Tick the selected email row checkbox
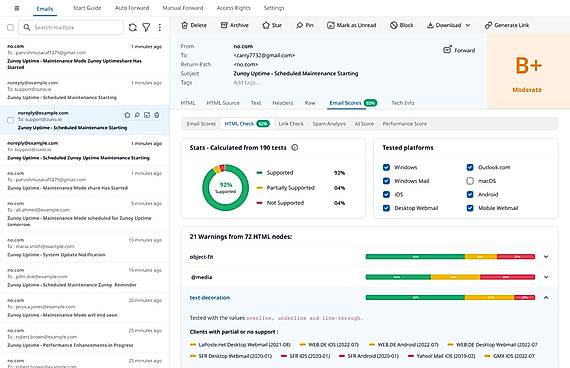Viewport: 570px width, 368px height. click(x=11, y=120)
